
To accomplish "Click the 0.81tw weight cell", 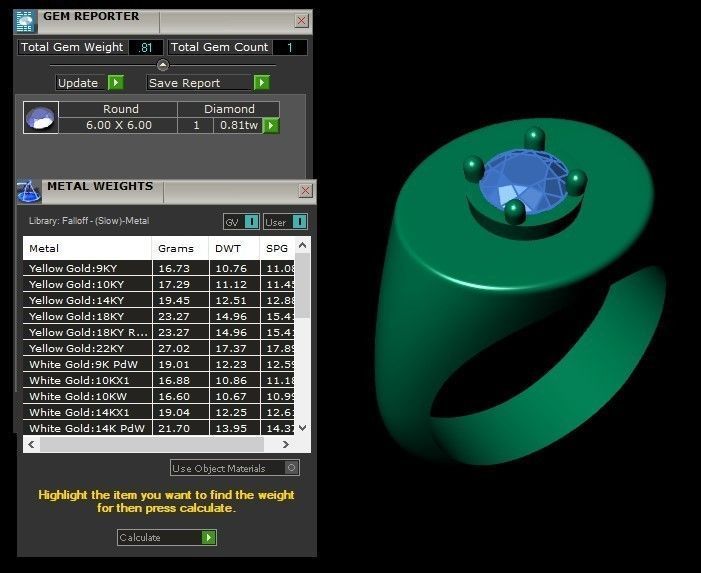I will pos(239,126).
